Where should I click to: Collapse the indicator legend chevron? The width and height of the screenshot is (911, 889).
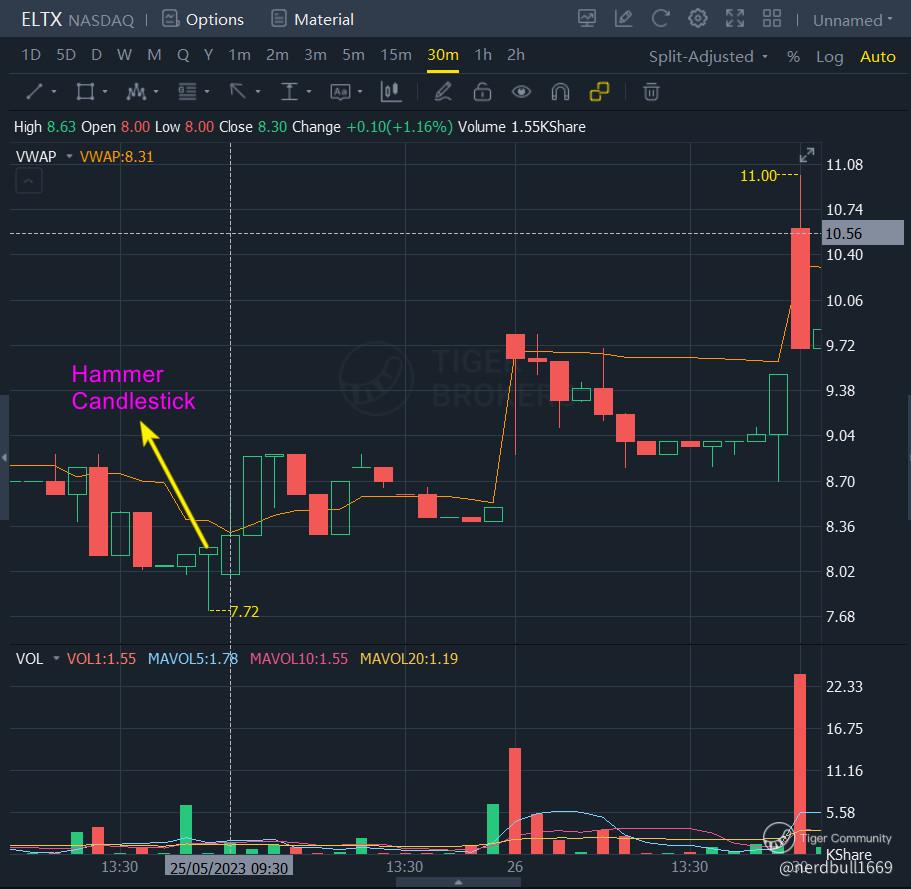[x=28, y=181]
